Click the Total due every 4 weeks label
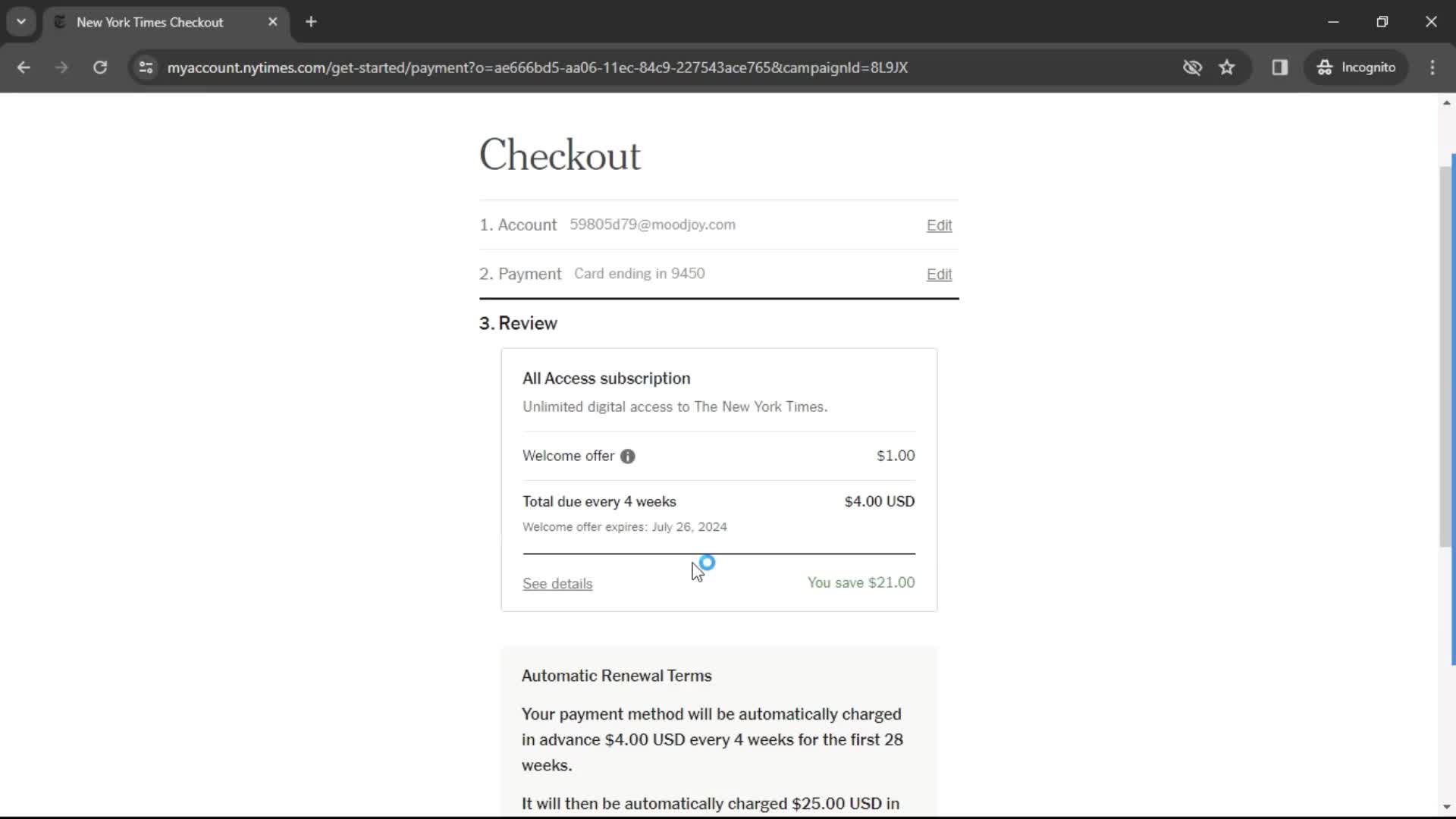1456x819 pixels. [599, 502]
